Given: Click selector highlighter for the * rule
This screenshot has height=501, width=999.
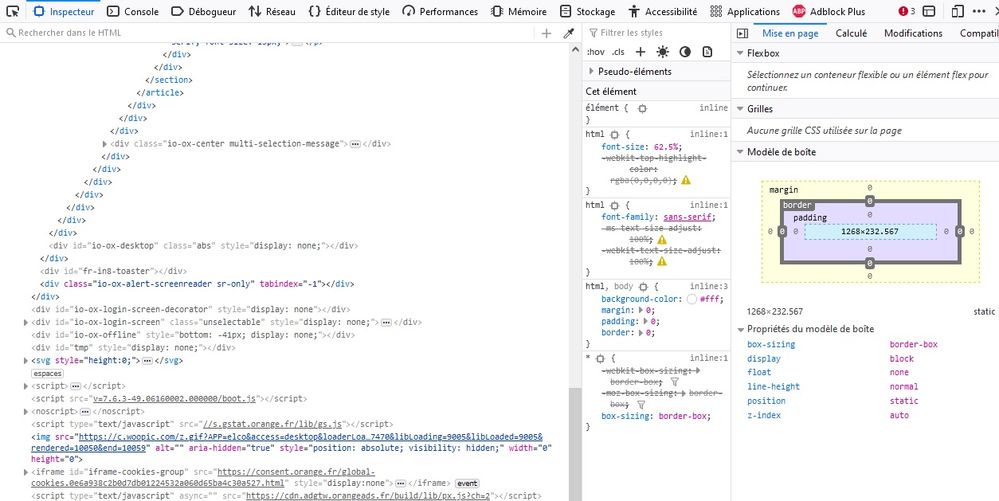Looking at the screenshot, I should (600, 359).
